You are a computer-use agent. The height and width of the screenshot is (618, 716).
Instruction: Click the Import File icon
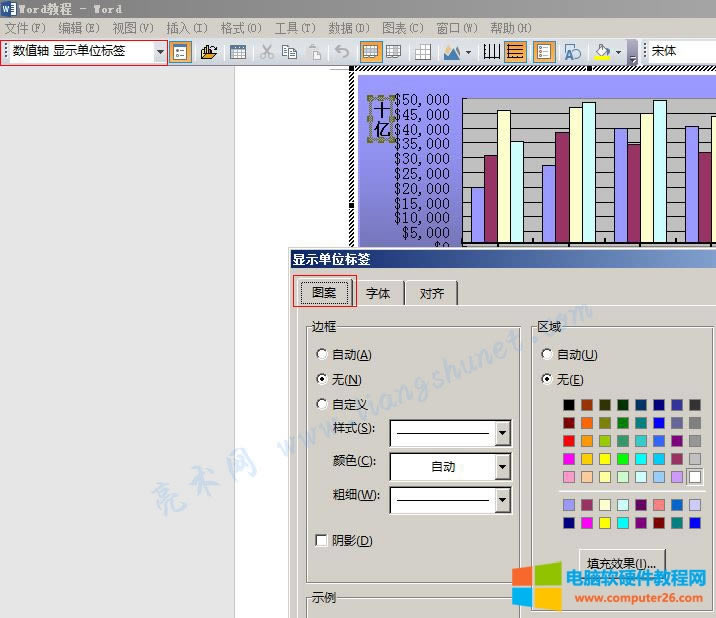coord(209,52)
